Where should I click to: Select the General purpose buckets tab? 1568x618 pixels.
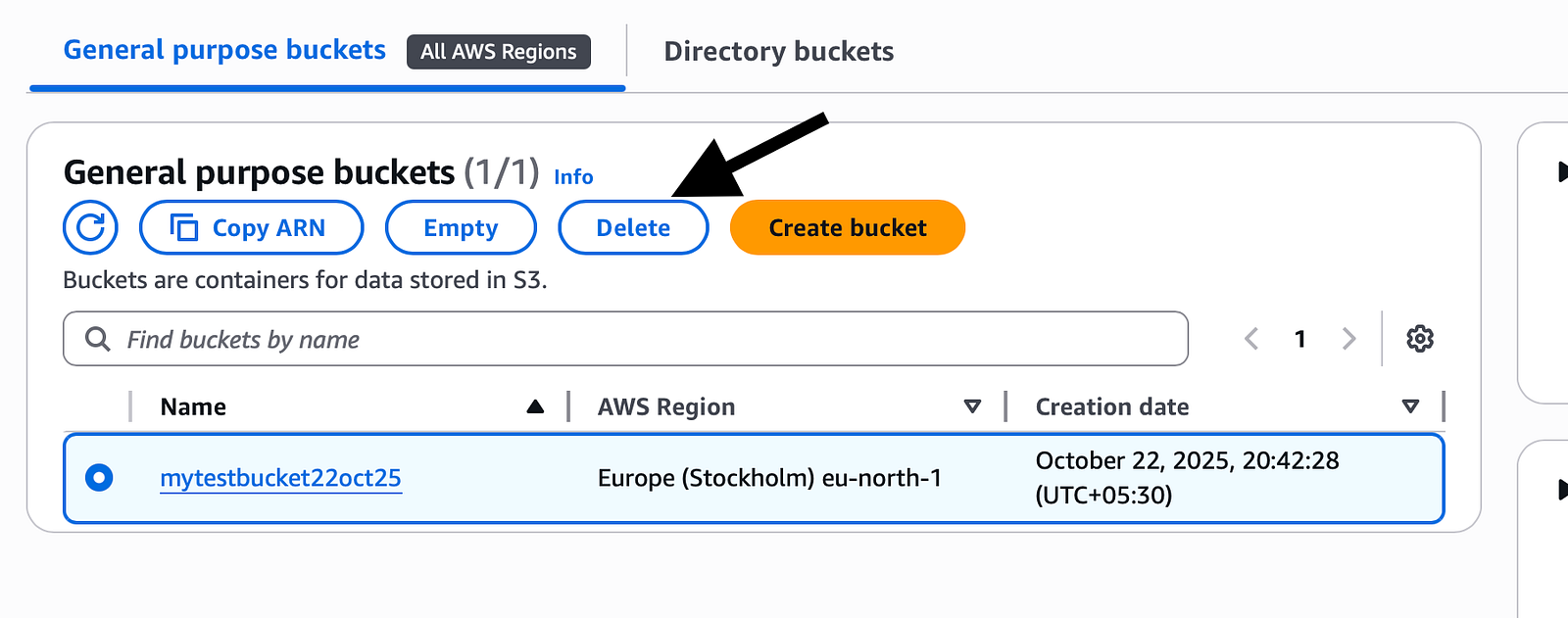coord(224,50)
